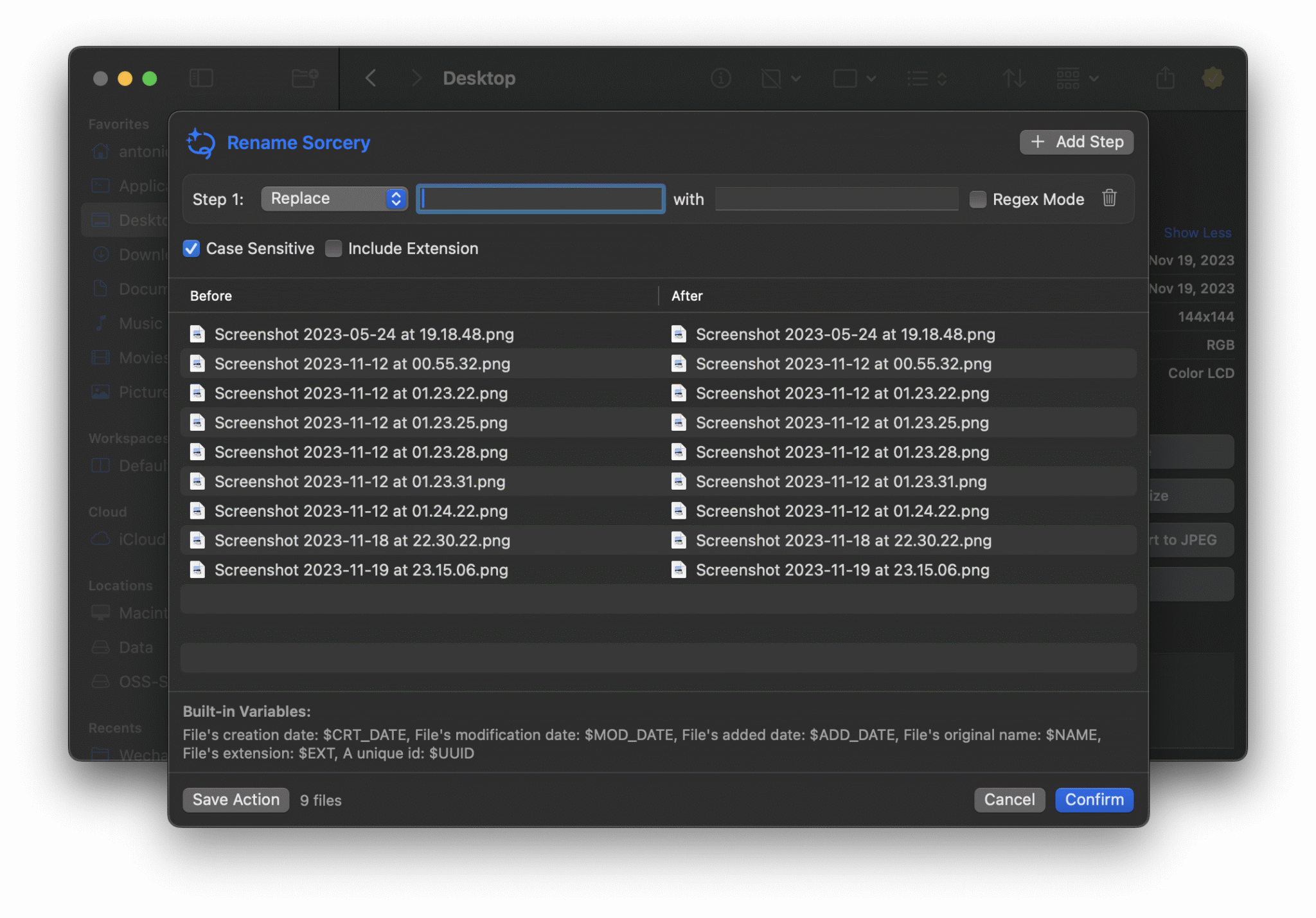
Task: Click the sort arrows icon in the toolbar
Action: click(x=1013, y=78)
